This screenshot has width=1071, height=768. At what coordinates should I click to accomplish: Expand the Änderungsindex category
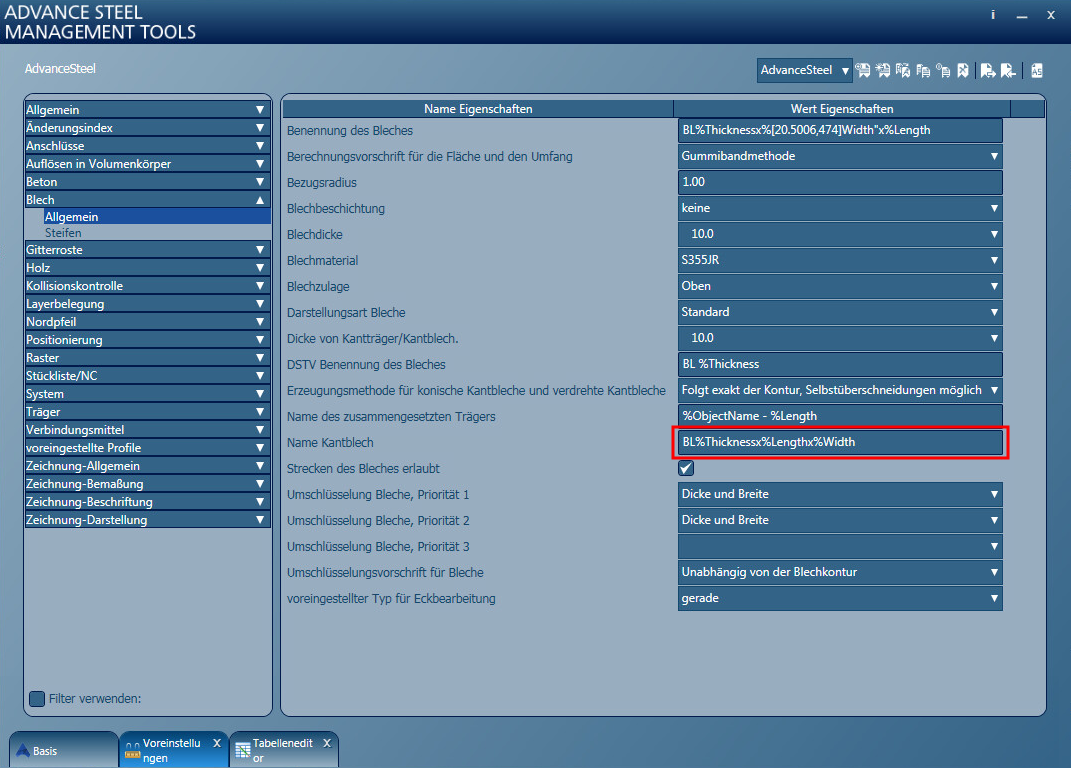pos(148,128)
